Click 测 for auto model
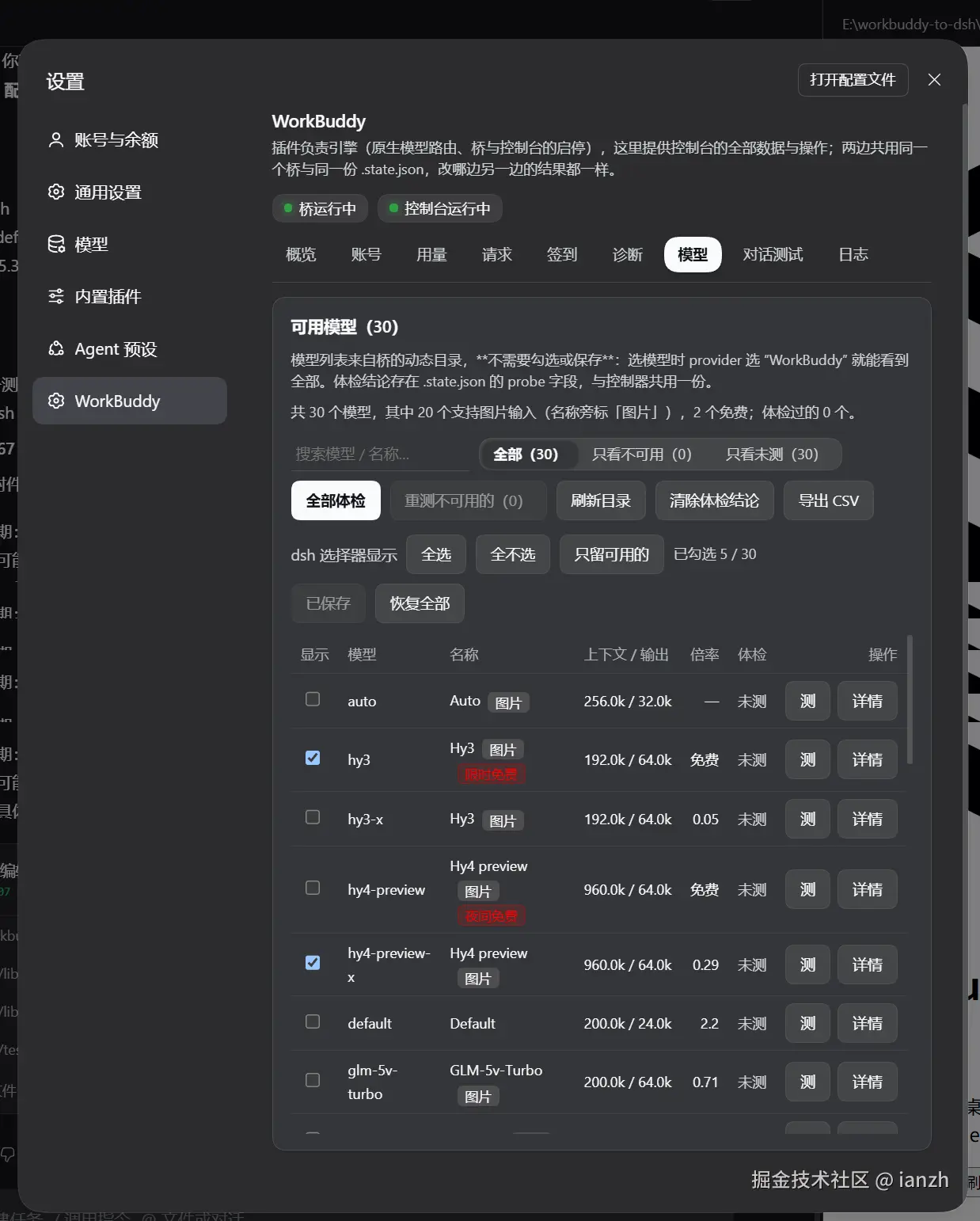The height and width of the screenshot is (1221, 980). pyautogui.click(x=807, y=701)
